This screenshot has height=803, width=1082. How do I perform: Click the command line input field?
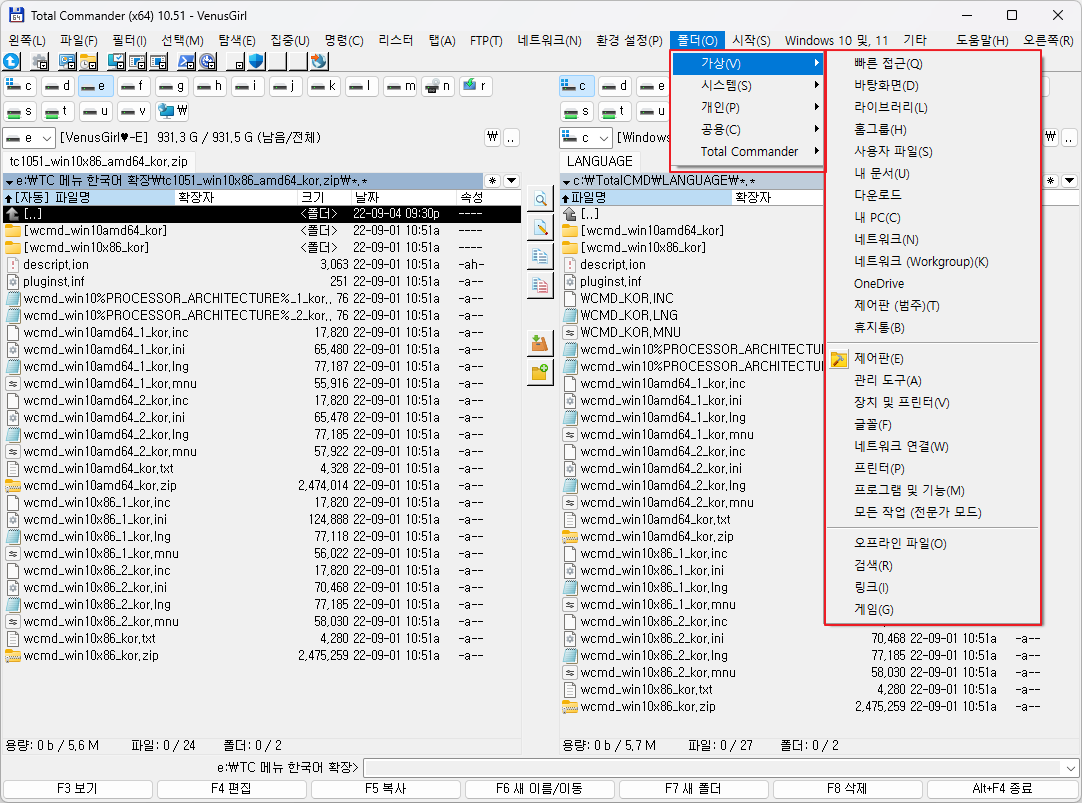point(713,768)
